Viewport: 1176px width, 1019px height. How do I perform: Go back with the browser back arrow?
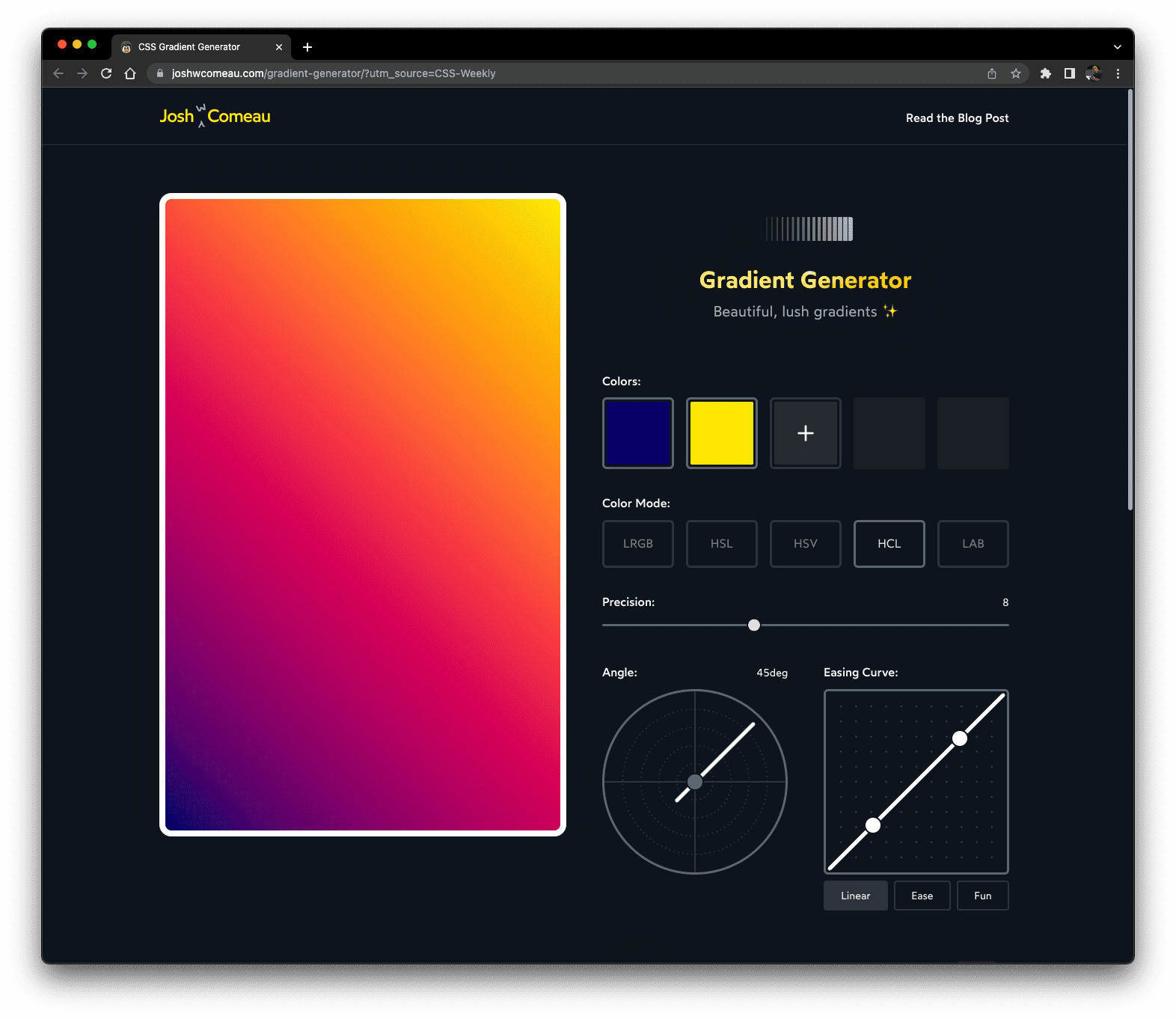(58, 73)
